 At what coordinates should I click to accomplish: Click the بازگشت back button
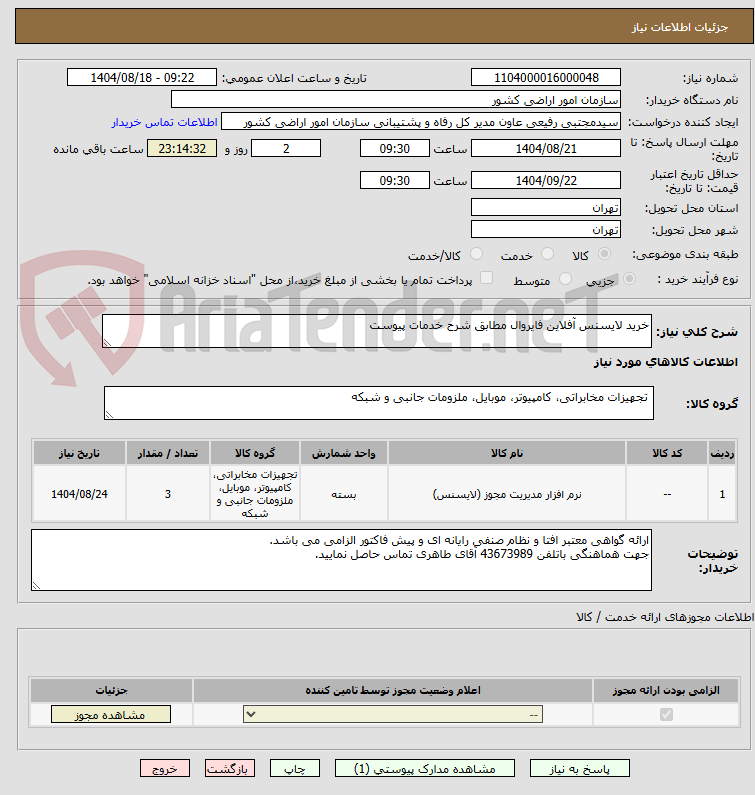[x=230, y=768]
